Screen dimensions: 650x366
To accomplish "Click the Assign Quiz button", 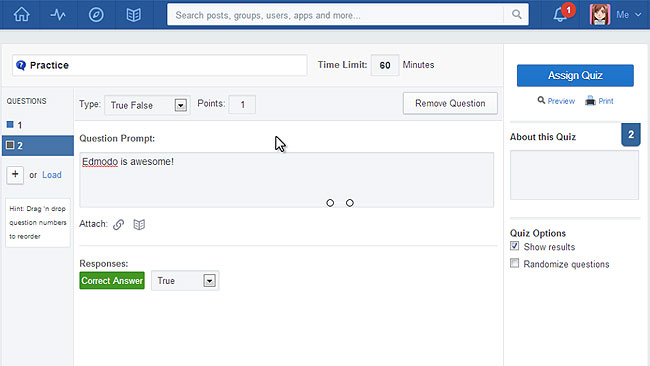I will (575, 75).
